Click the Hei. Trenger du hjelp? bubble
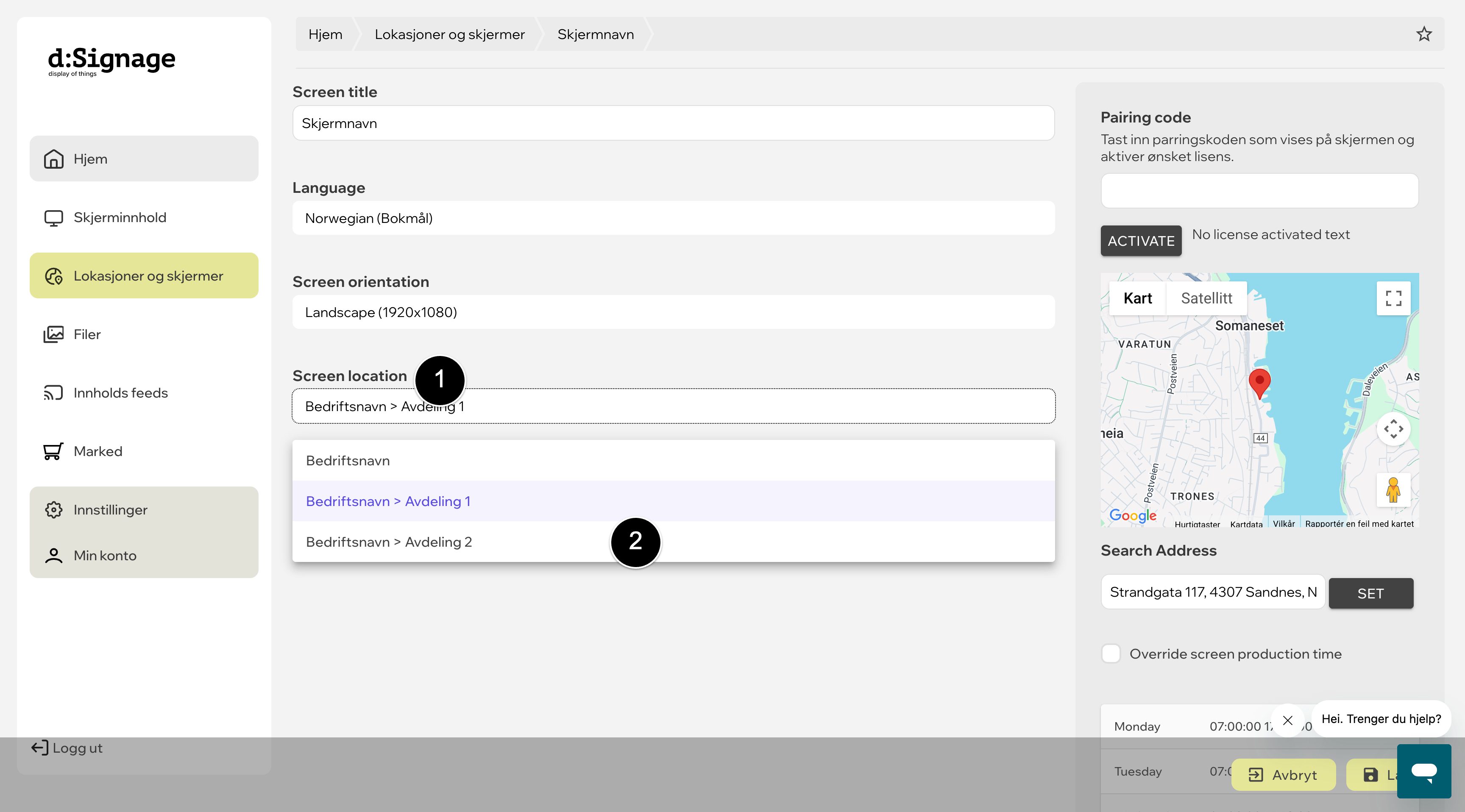 point(1381,719)
